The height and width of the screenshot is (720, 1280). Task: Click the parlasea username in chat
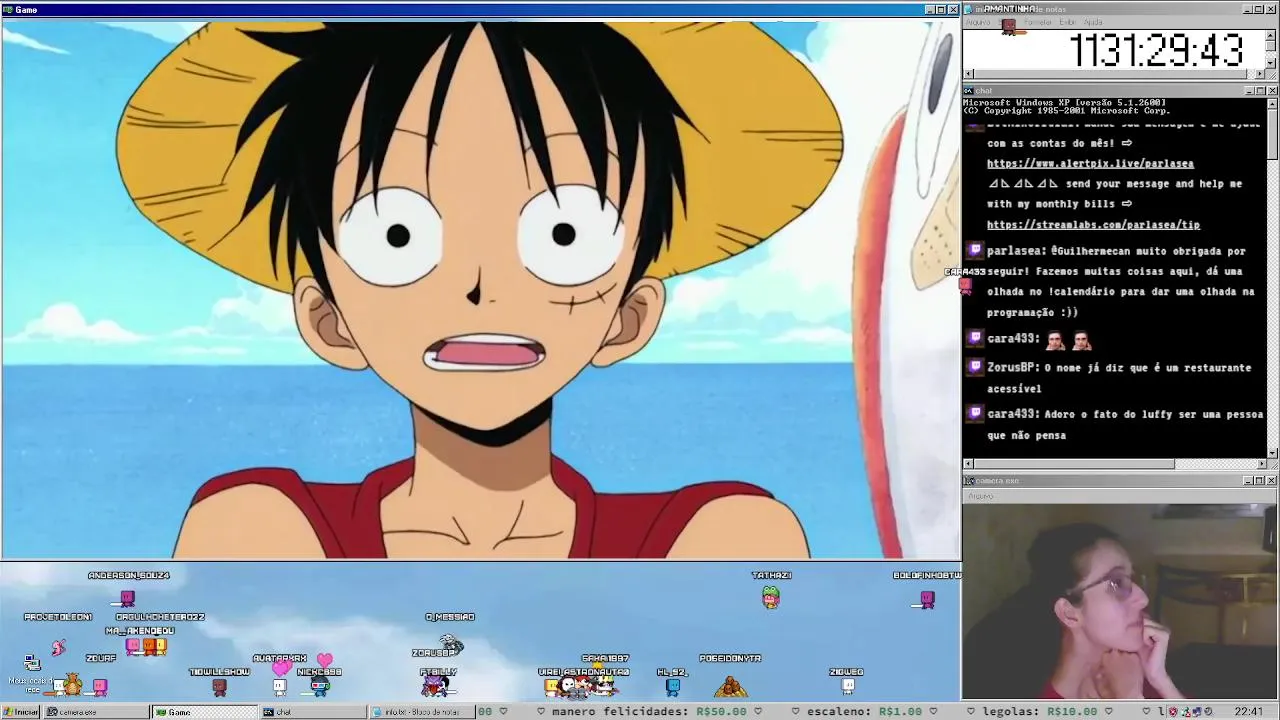point(1013,251)
